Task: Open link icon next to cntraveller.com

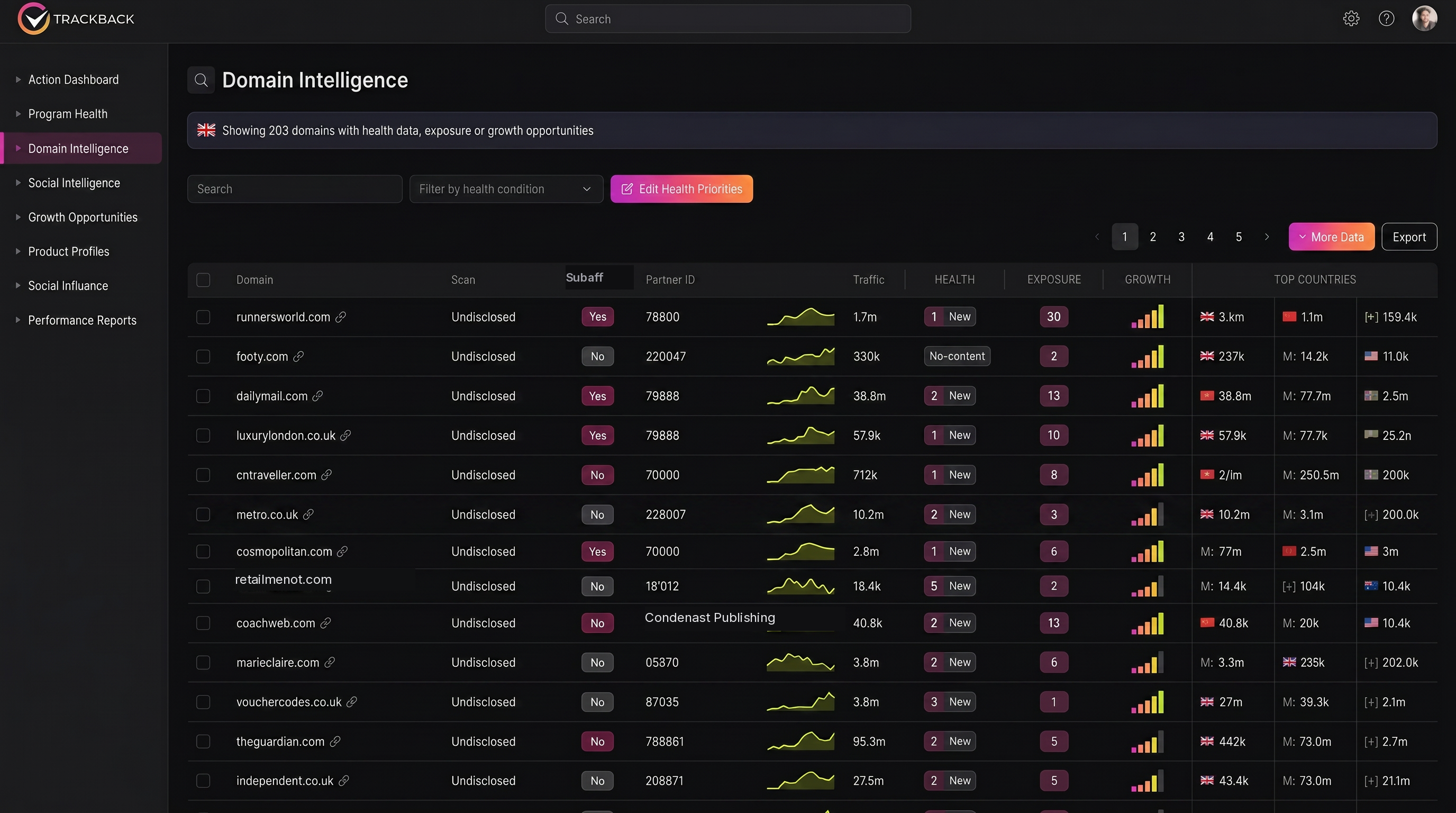Action: coord(326,475)
